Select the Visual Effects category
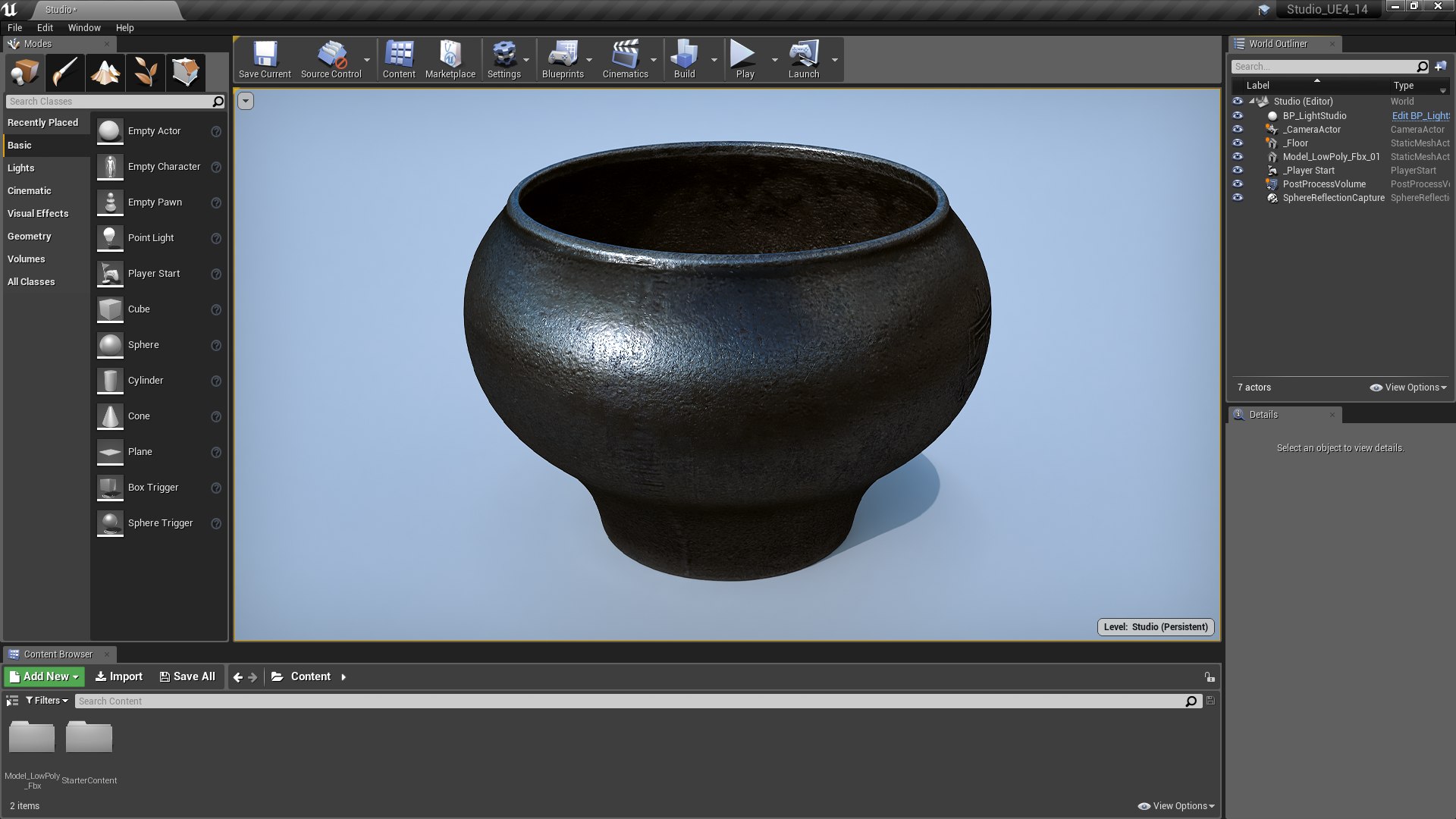The width and height of the screenshot is (1456, 819). click(x=46, y=214)
